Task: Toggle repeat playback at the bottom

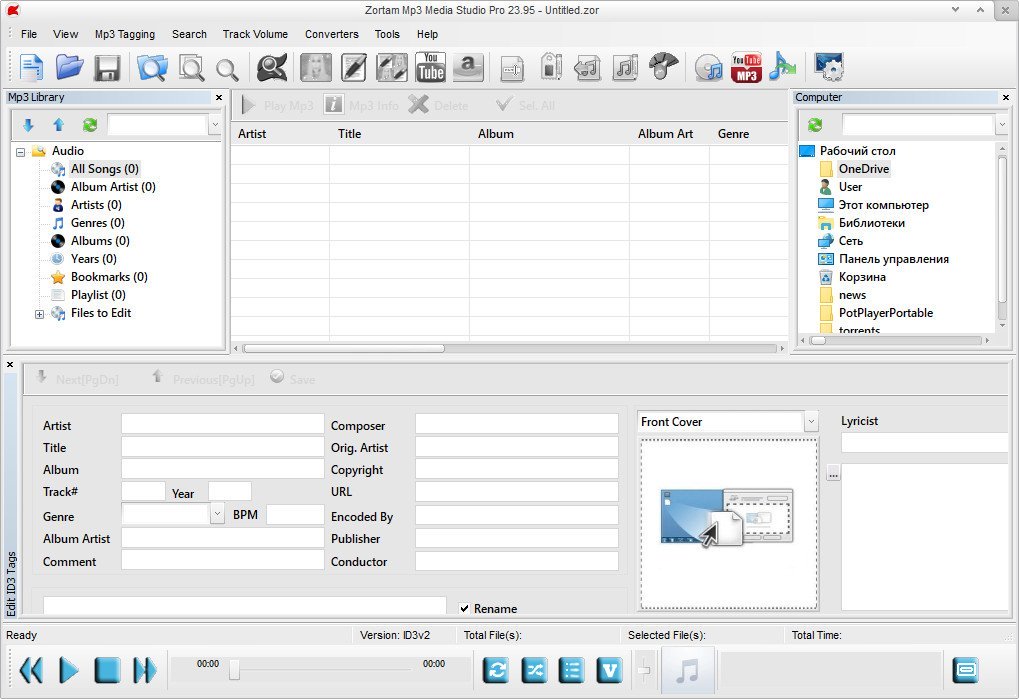Action: click(x=496, y=670)
